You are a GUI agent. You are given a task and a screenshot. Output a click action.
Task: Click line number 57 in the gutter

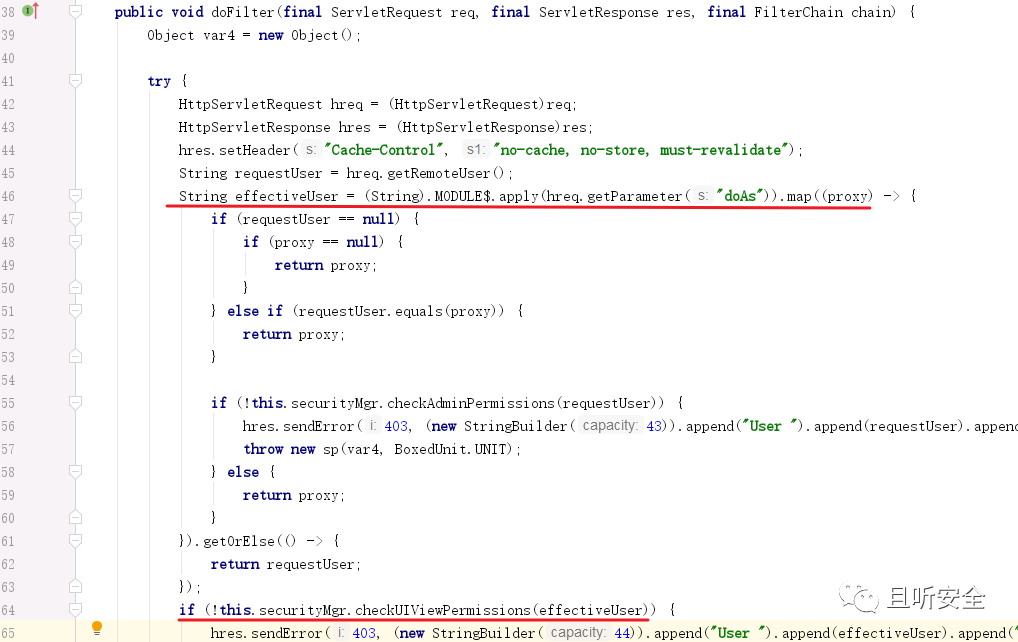8,449
